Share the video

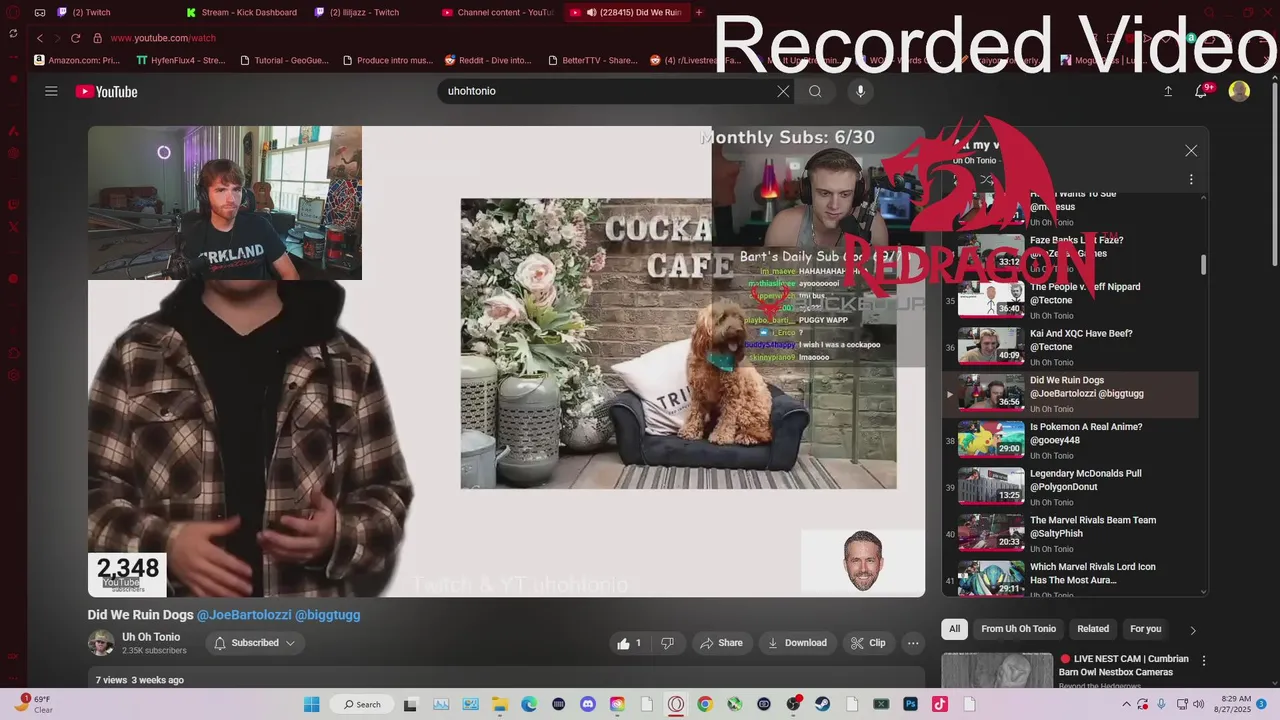coord(721,643)
